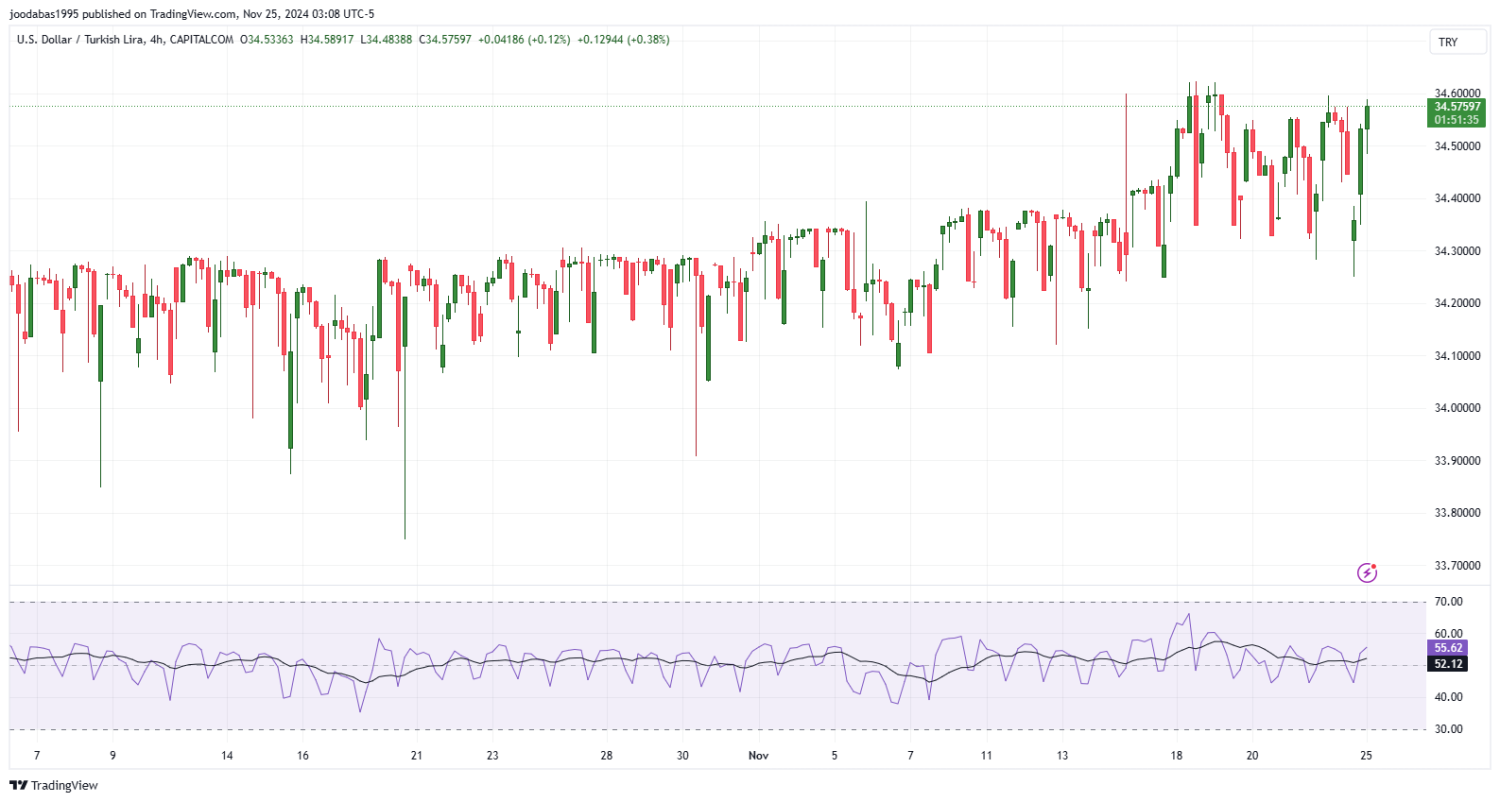Click the RSI moving average label 52.12

tap(1449, 664)
